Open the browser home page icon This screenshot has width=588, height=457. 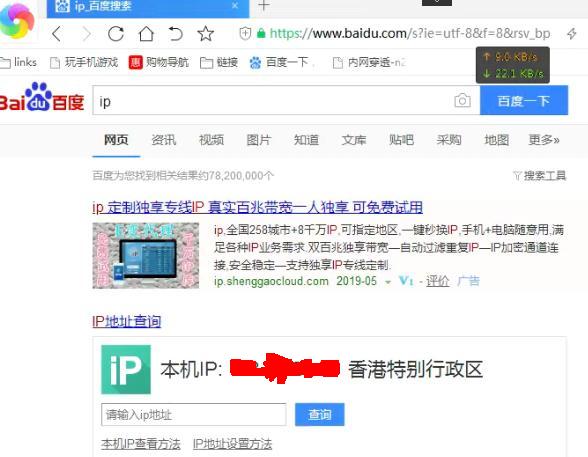146,34
